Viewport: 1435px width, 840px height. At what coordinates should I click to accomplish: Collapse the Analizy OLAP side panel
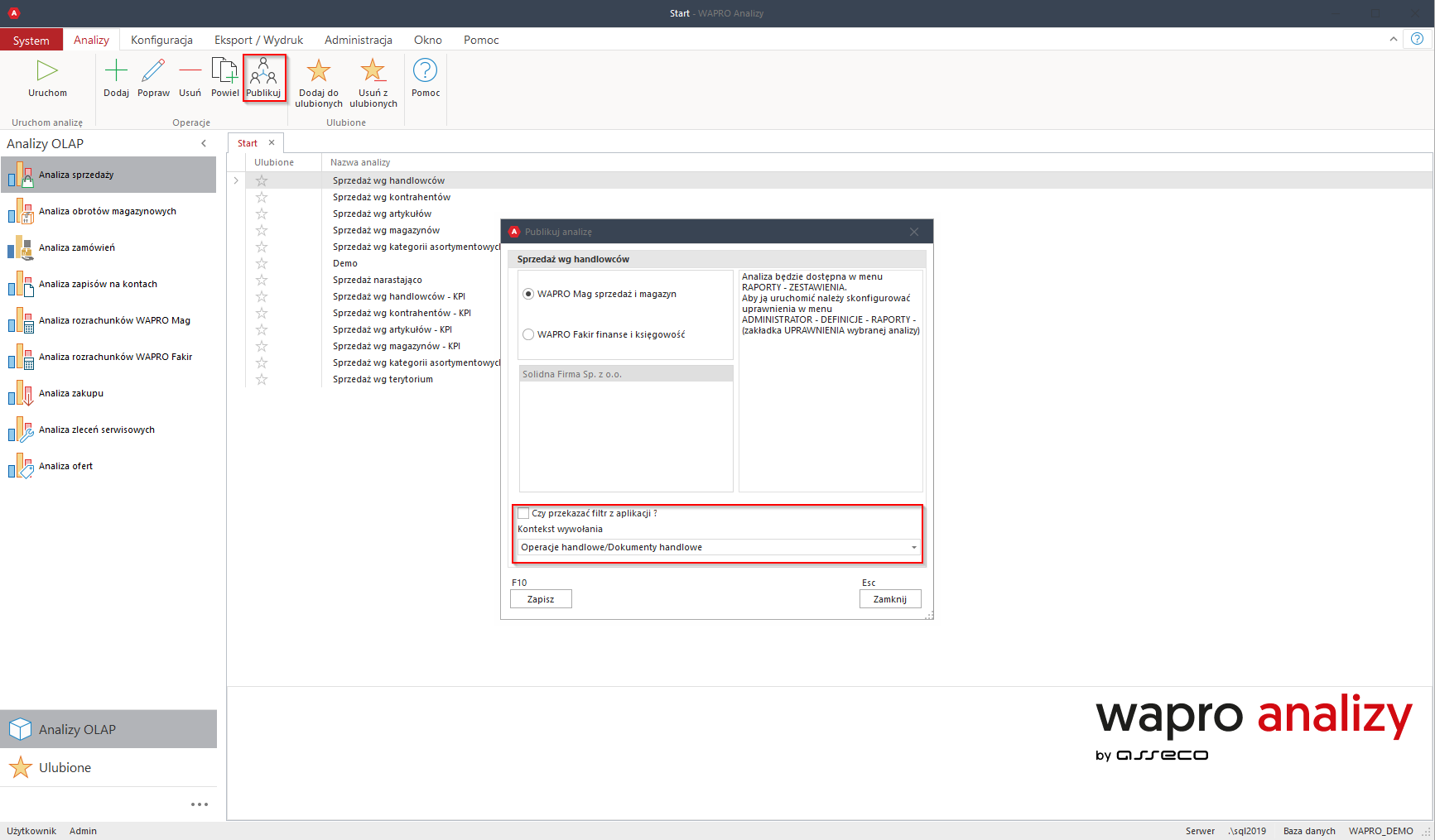point(204,143)
